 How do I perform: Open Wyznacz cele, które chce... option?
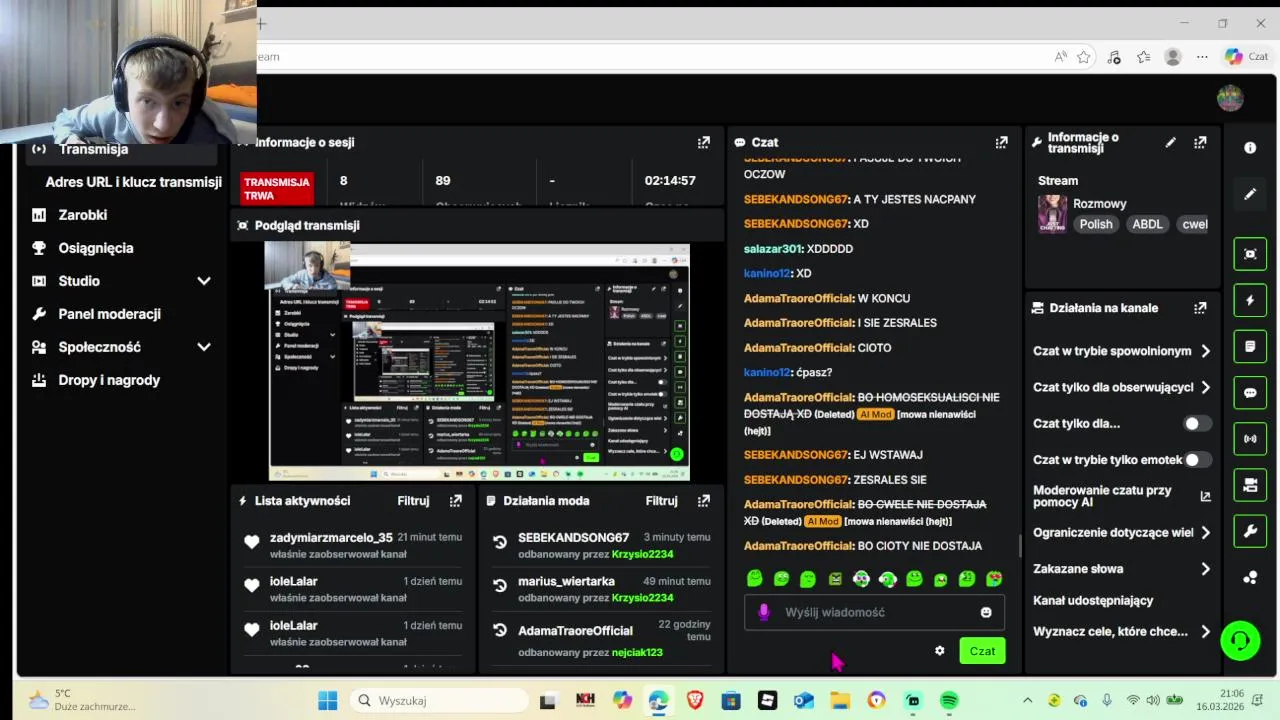pyautogui.click(x=1121, y=632)
